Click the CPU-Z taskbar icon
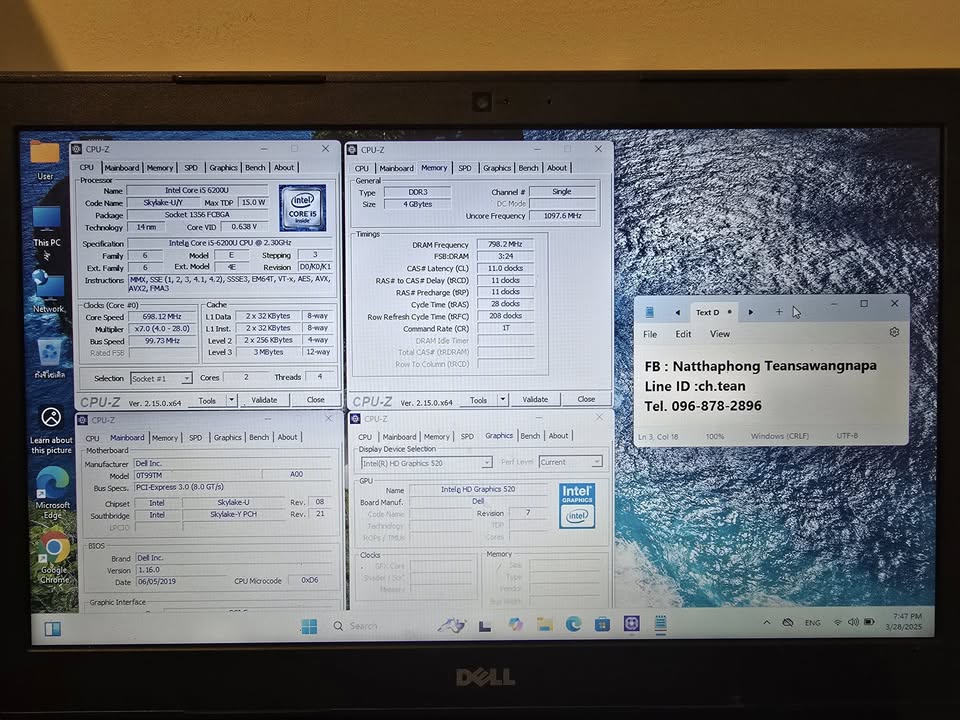This screenshot has width=960, height=720. click(632, 623)
